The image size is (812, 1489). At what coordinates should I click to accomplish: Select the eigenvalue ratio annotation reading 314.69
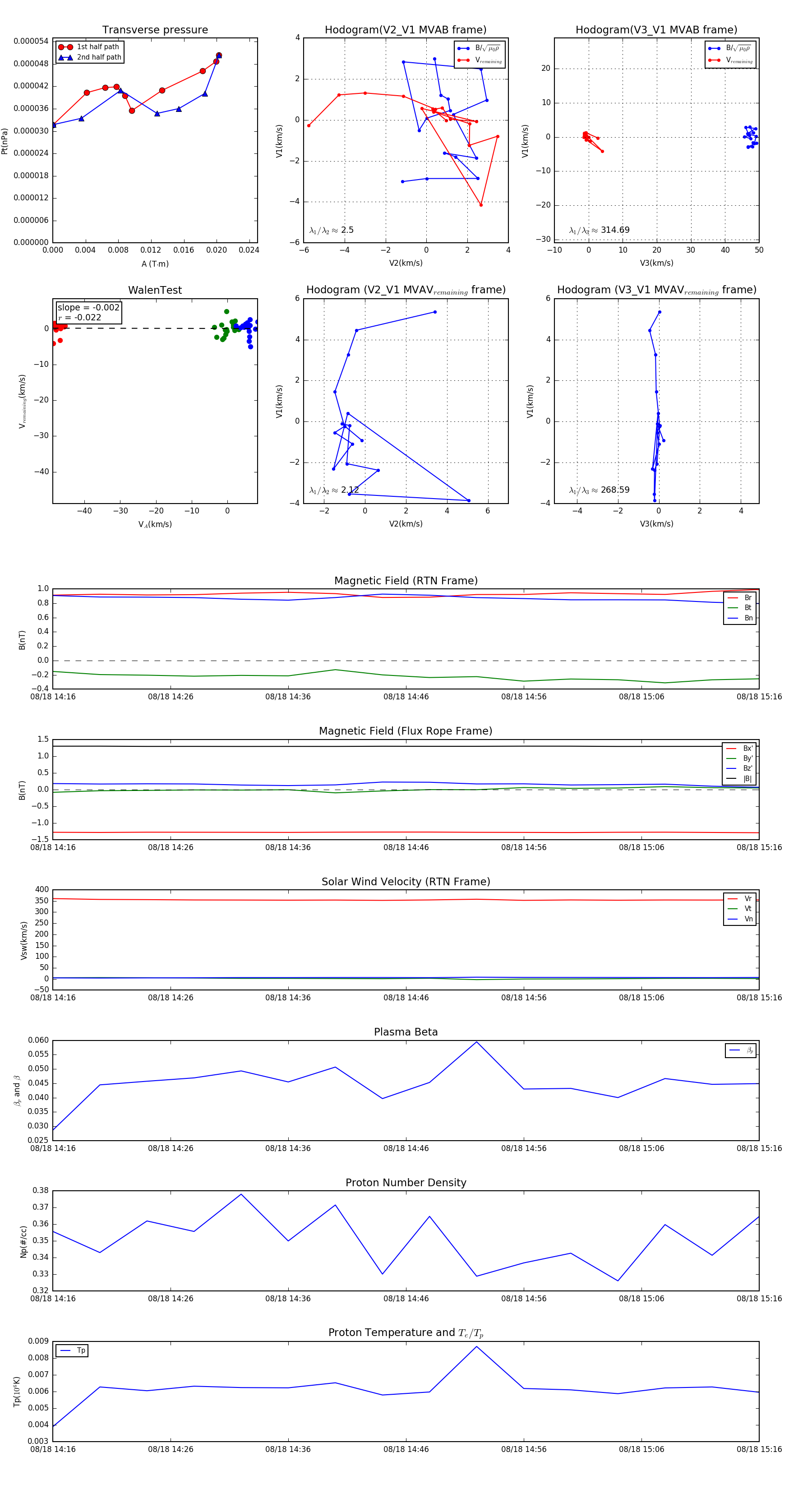click(600, 230)
